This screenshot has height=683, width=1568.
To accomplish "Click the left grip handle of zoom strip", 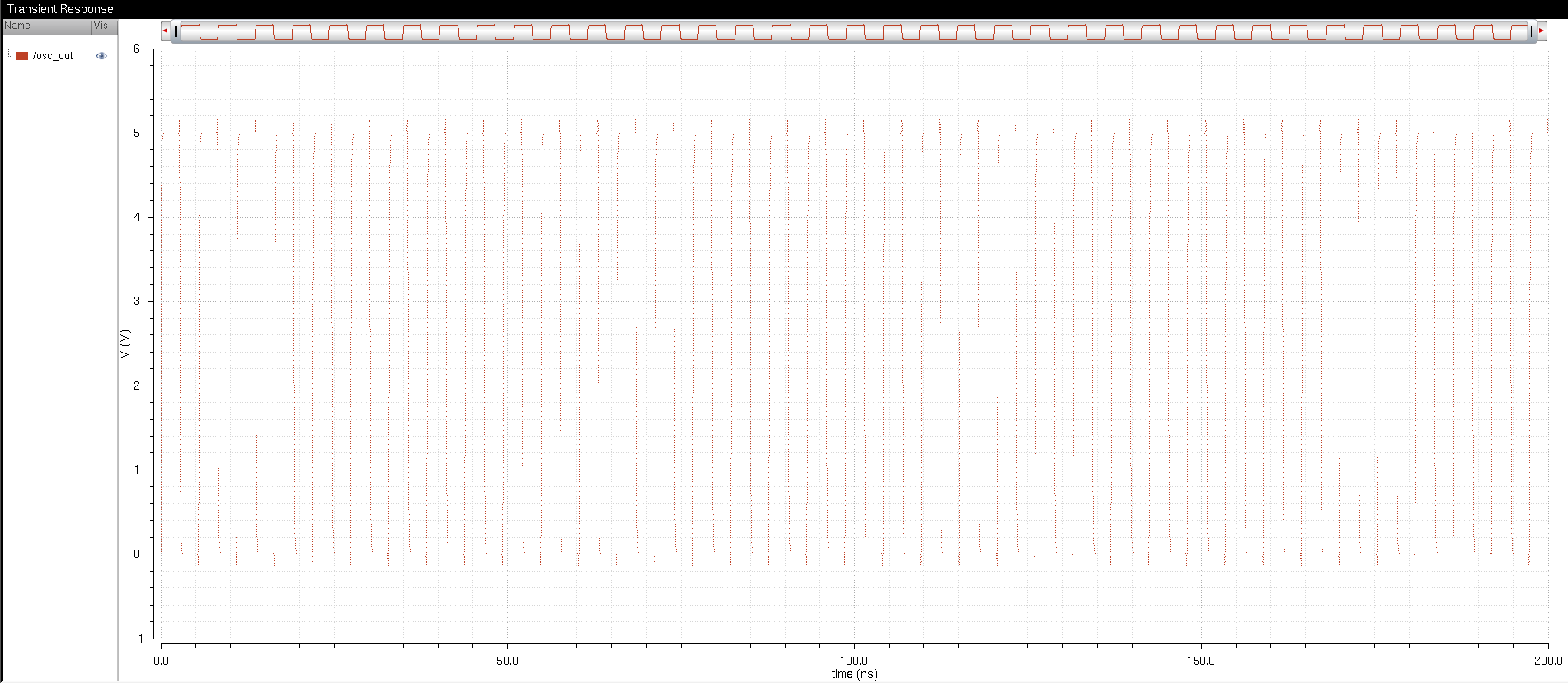I will pos(176,31).
